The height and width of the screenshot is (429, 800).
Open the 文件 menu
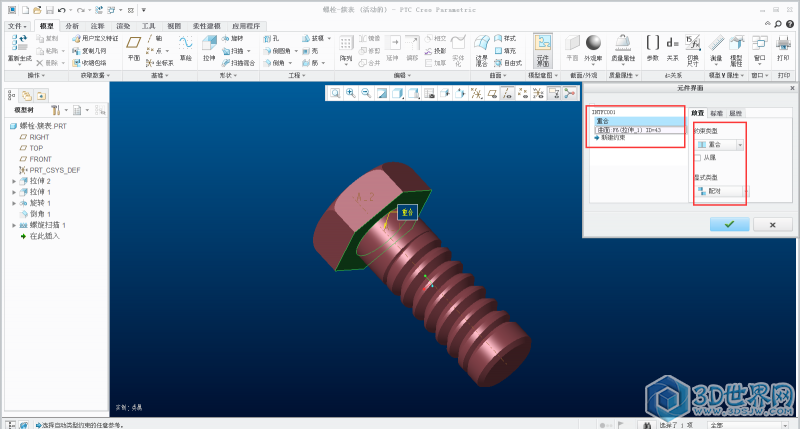point(18,26)
